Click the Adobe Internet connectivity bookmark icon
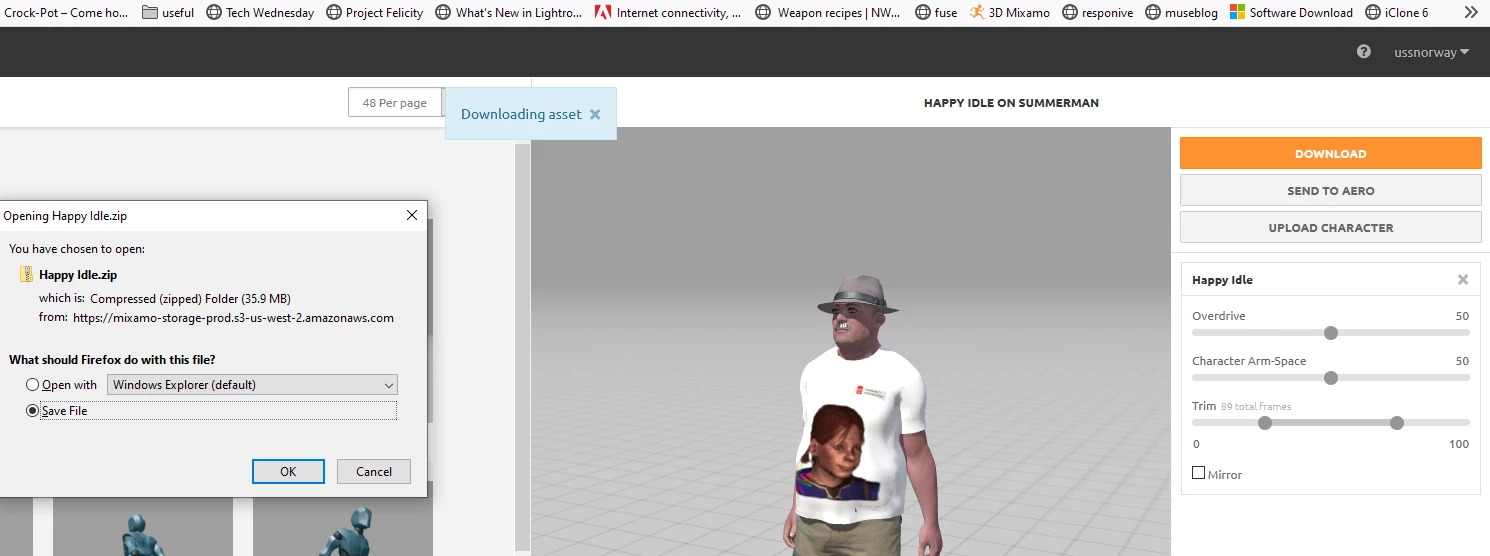 (603, 13)
